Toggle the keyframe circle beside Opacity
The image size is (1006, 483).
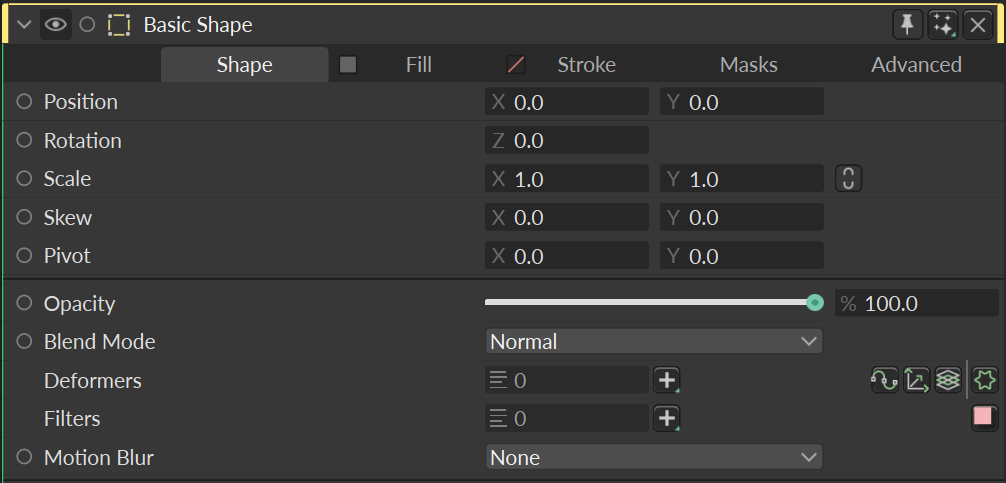tap(24, 303)
